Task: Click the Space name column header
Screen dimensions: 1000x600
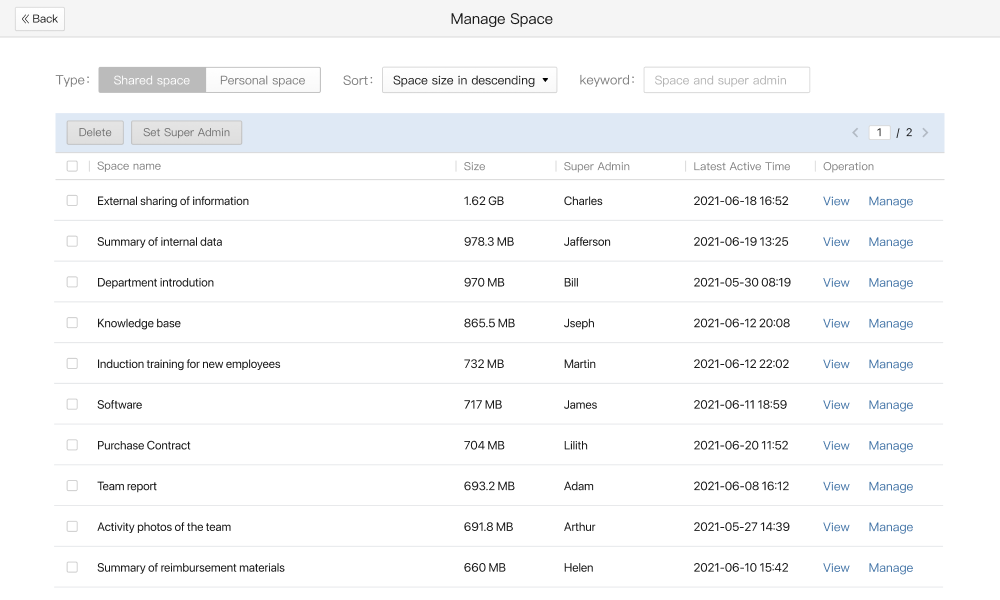Action: [x=129, y=166]
